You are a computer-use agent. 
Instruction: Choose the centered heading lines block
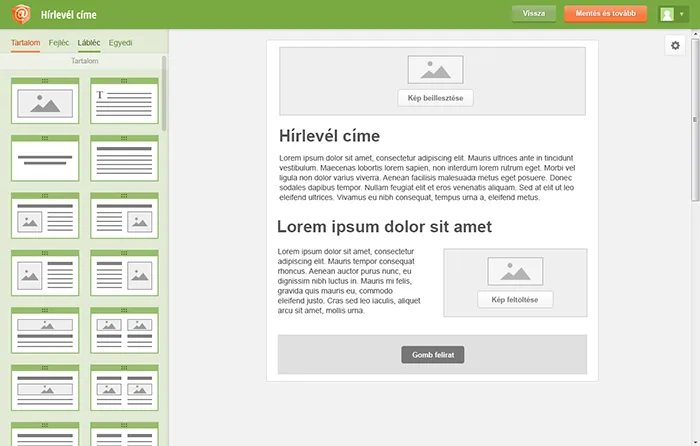[45, 158]
